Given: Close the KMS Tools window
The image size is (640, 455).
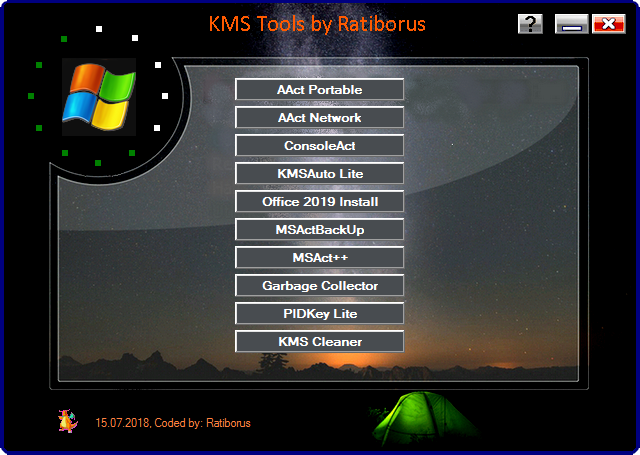Looking at the screenshot, I should (608, 24).
